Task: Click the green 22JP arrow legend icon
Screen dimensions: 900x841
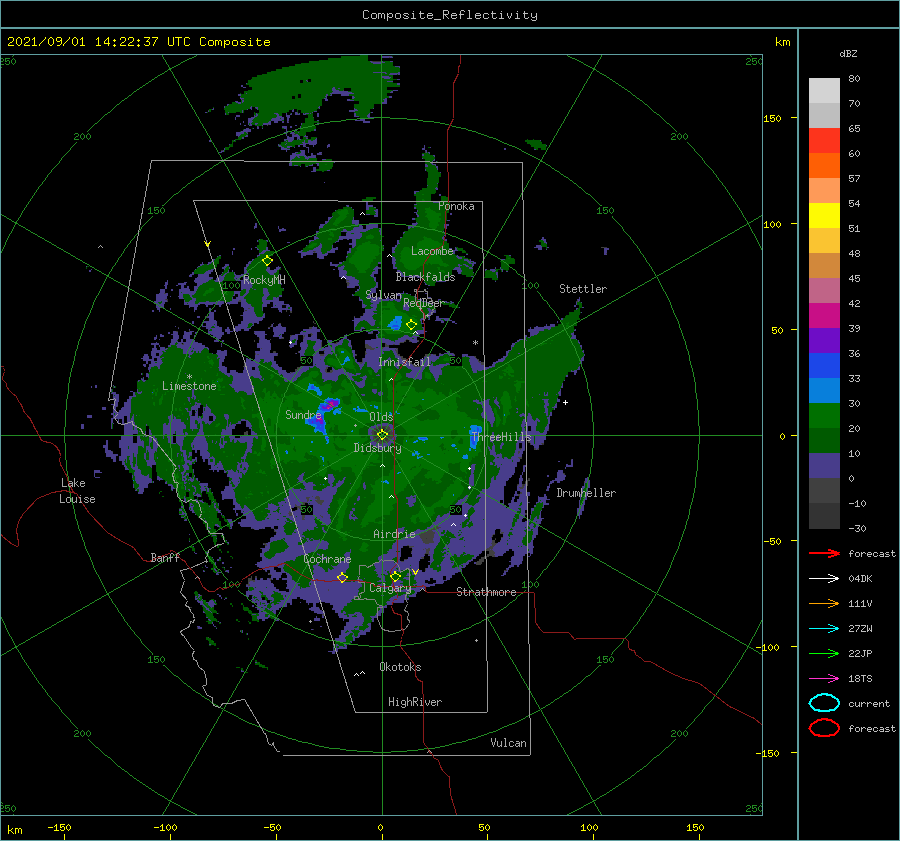Action: coord(824,653)
